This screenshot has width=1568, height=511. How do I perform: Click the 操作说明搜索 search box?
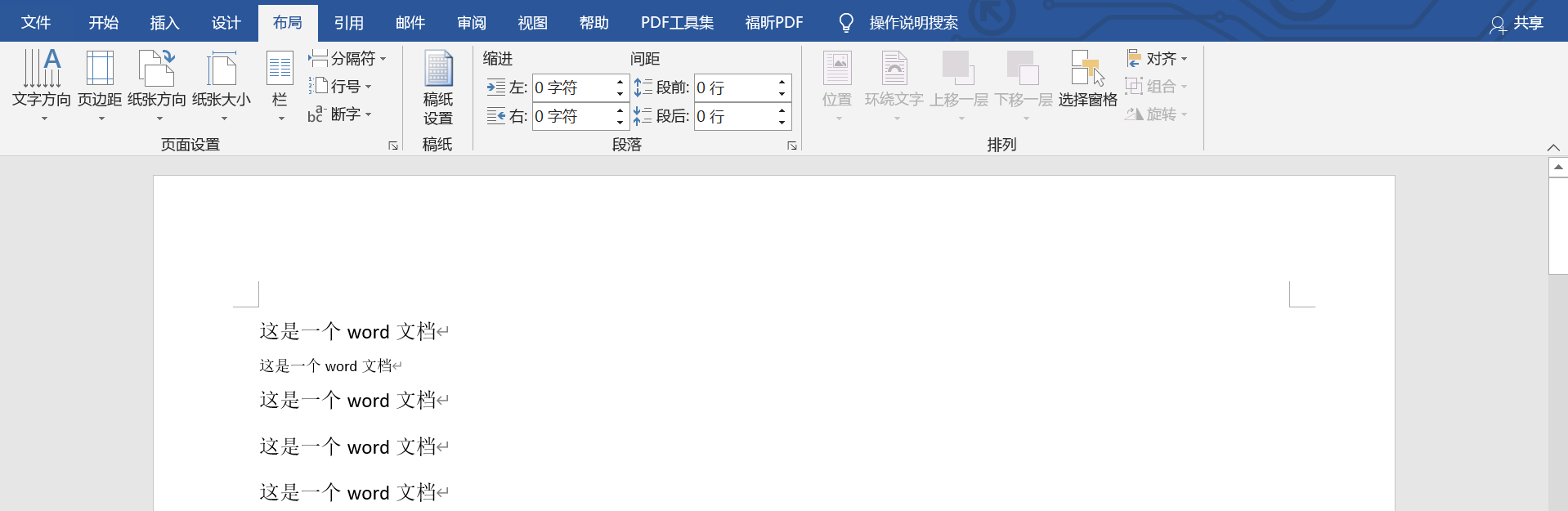click(x=913, y=23)
